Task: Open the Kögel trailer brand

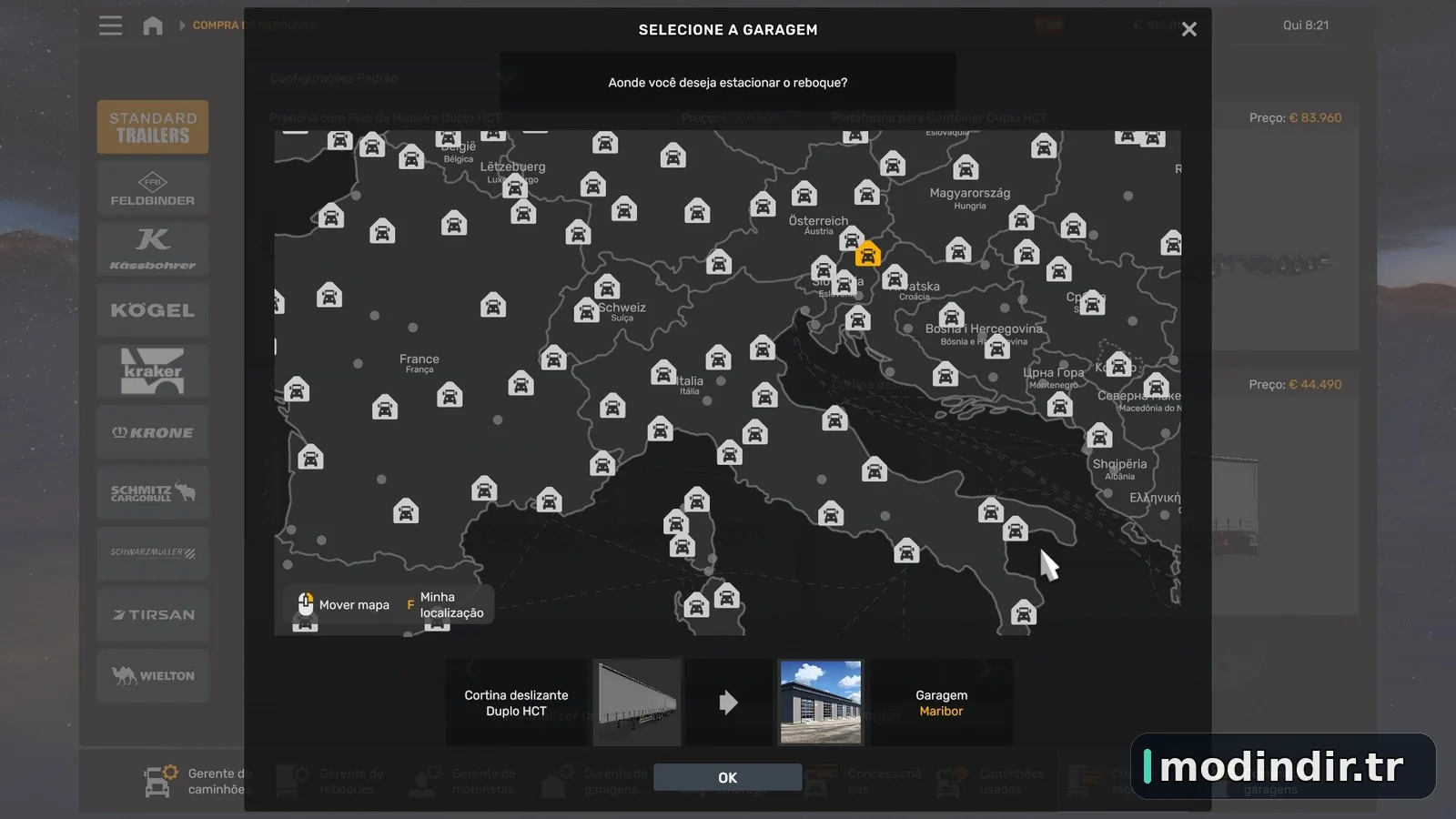Action: tap(153, 310)
